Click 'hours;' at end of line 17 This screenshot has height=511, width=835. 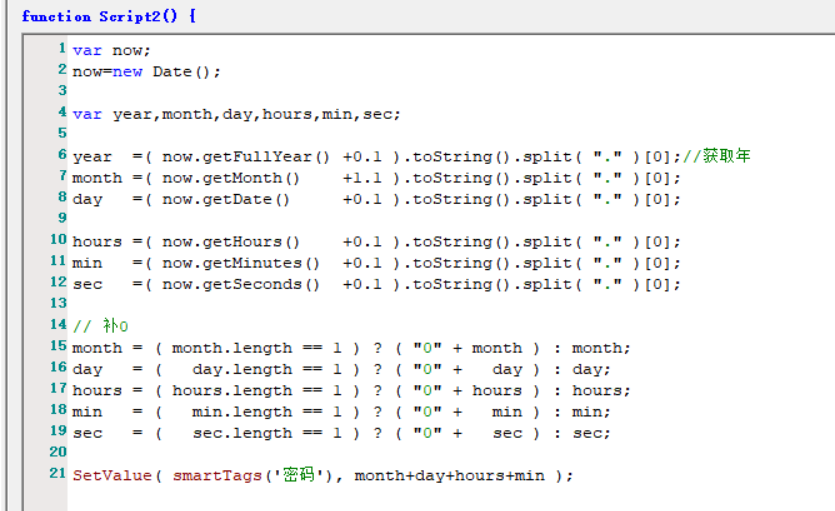(x=601, y=391)
